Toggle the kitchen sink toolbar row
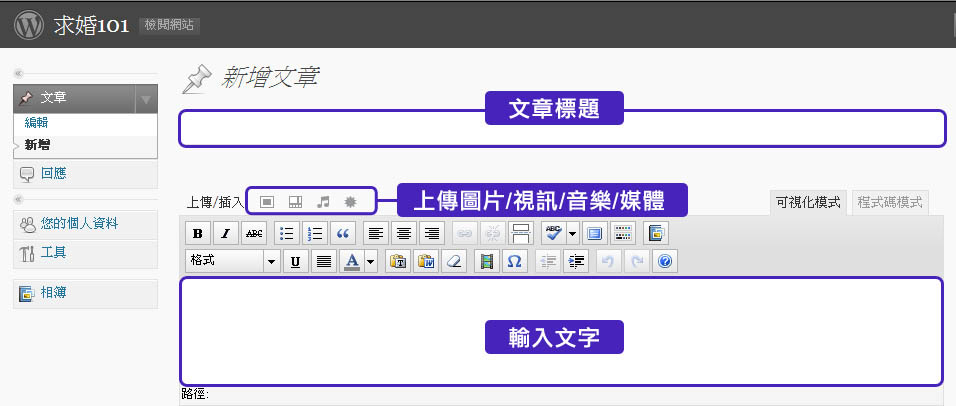The height and width of the screenshot is (406, 956). point(623,234)
